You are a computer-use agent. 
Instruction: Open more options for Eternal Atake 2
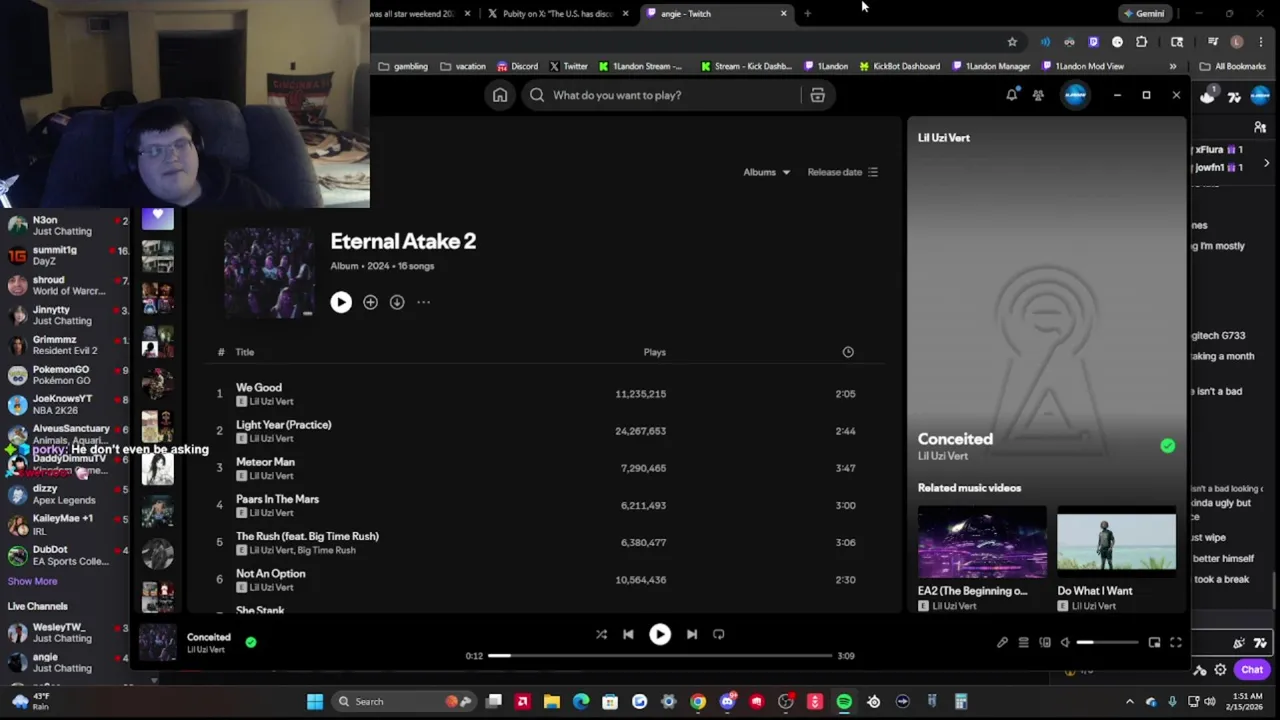tap(423, 302)
